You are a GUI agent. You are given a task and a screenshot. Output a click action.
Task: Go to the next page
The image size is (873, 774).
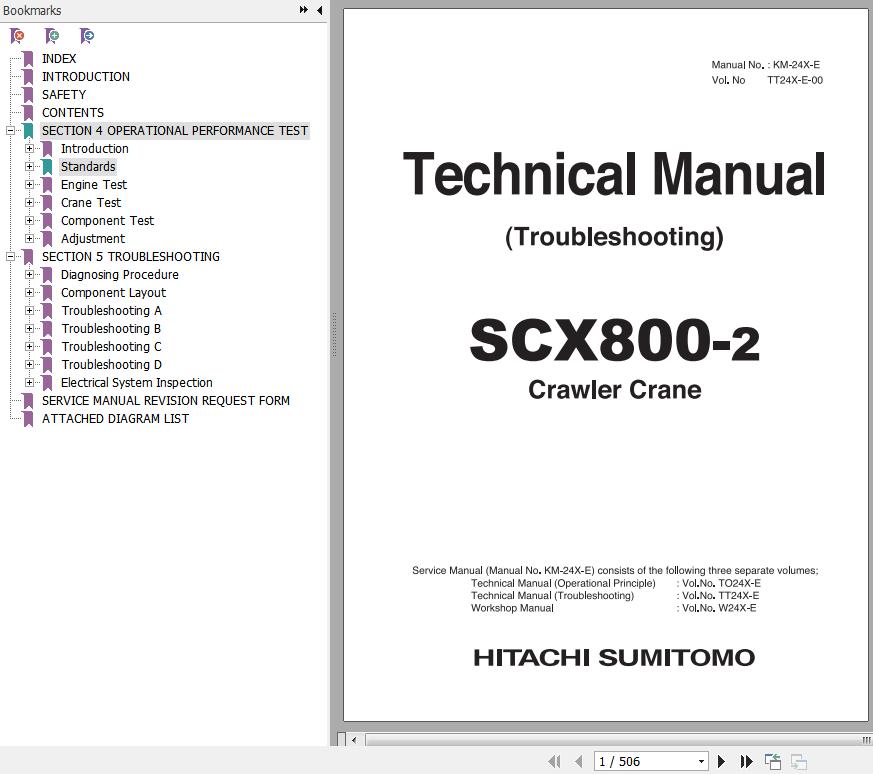721,762
